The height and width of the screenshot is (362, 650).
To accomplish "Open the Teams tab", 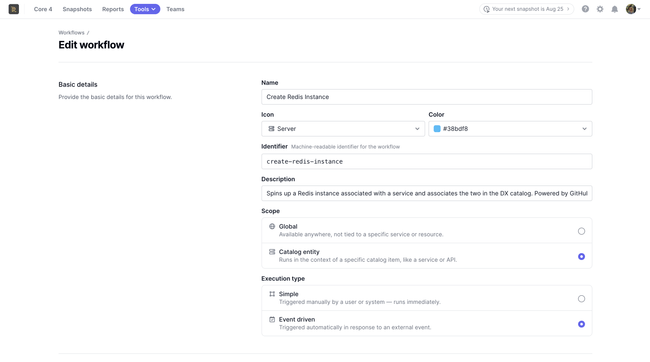I will click(x=175, y=9).
